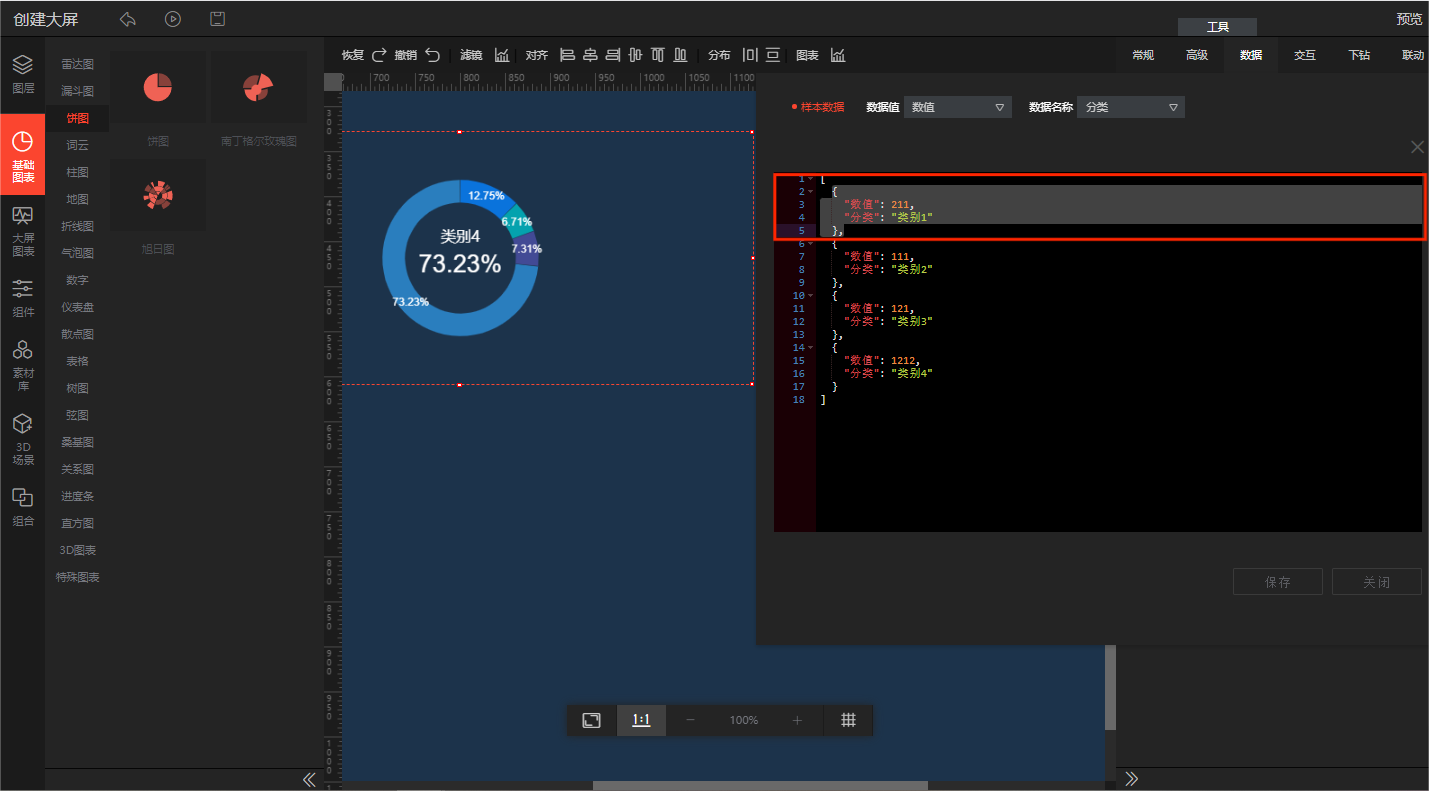Screen dimensions: 1429x791
Task: Open the 大屏图表 sidebar panel
Action: [23, 231]
